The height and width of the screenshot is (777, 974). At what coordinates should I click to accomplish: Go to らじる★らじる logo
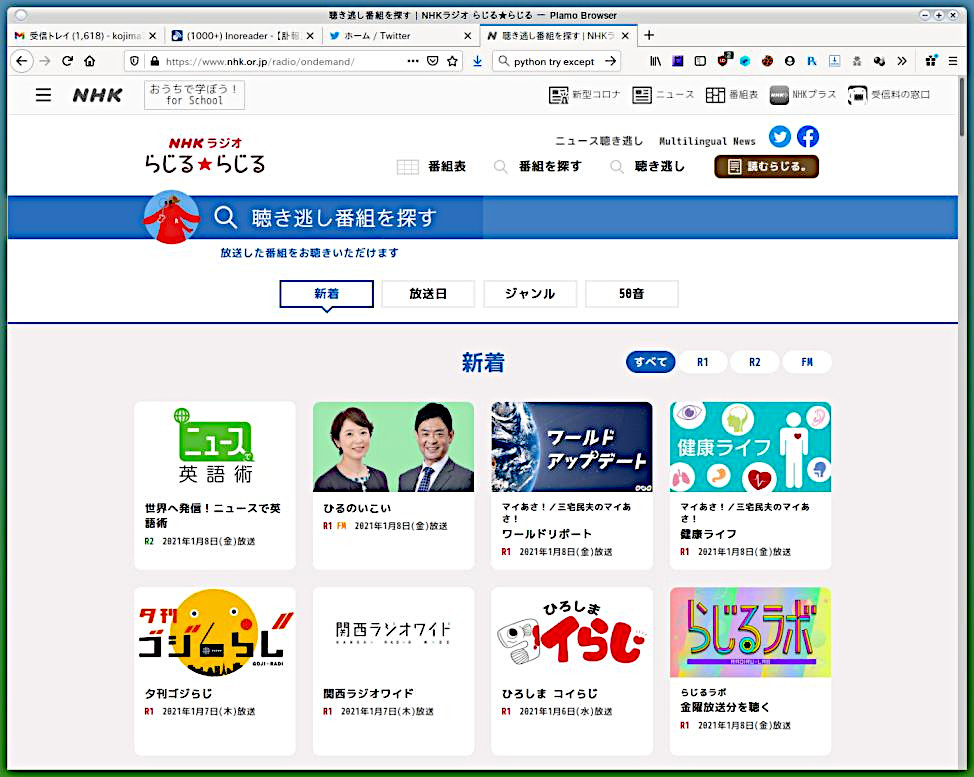(x=205, y=155)
